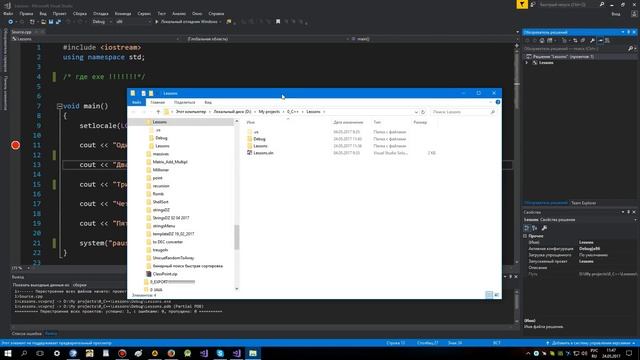Select the ShellSort folder in navigation tree
This screenshot has width=640, height=360.
157,202
